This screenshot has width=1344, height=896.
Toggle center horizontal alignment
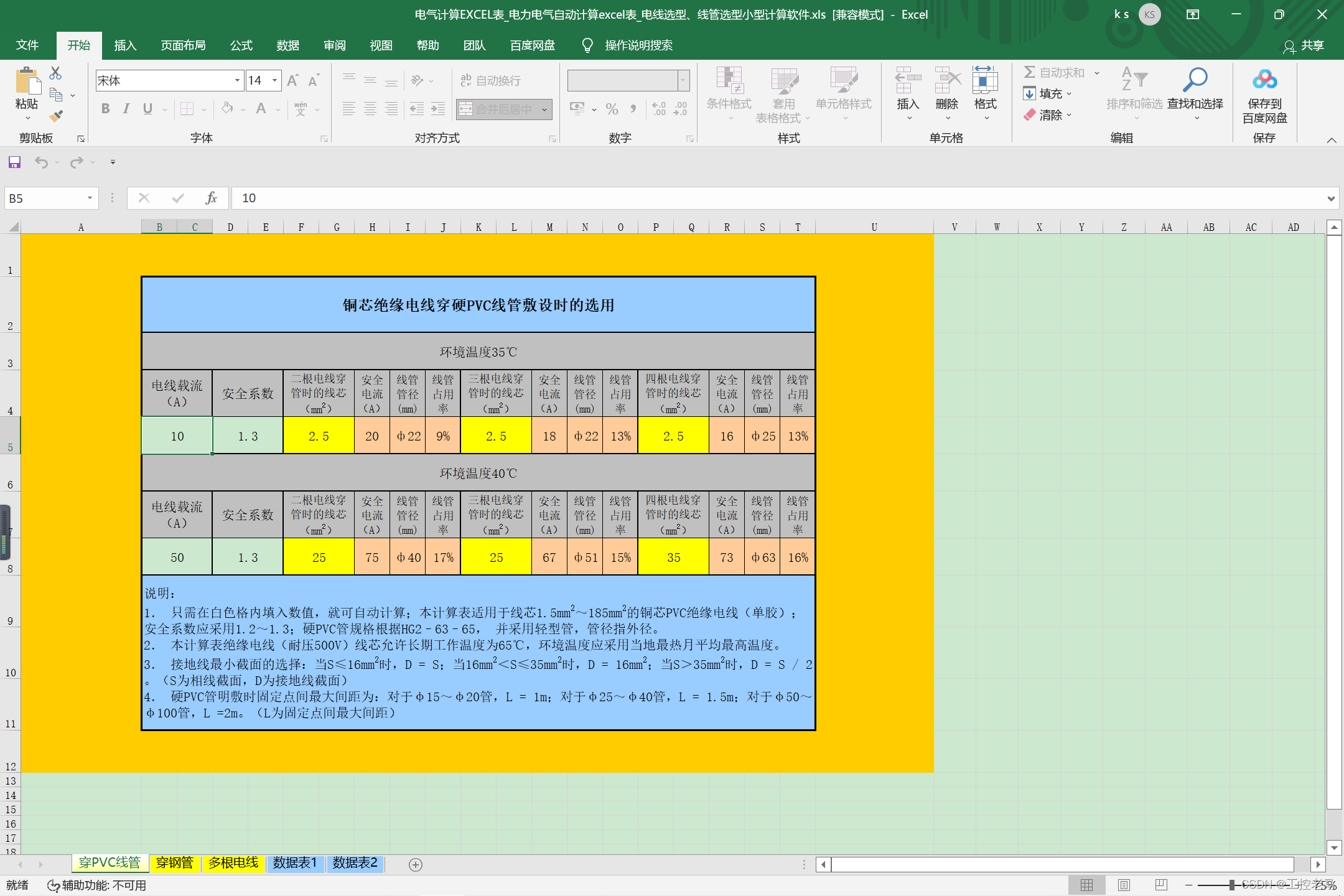370,109
